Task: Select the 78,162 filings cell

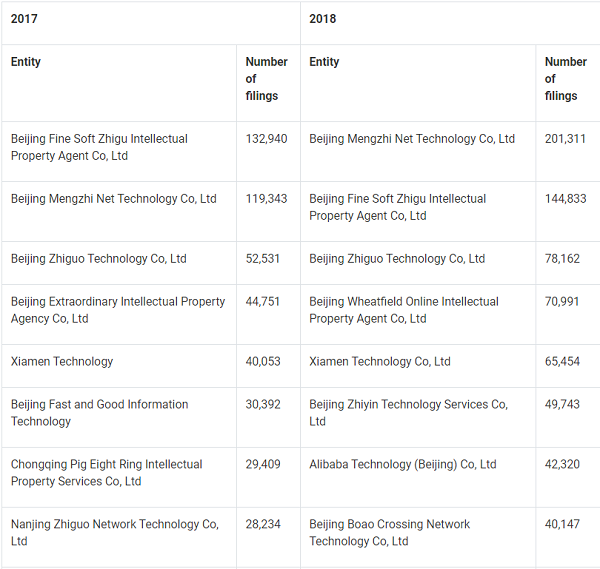Action: click(562, 259)
